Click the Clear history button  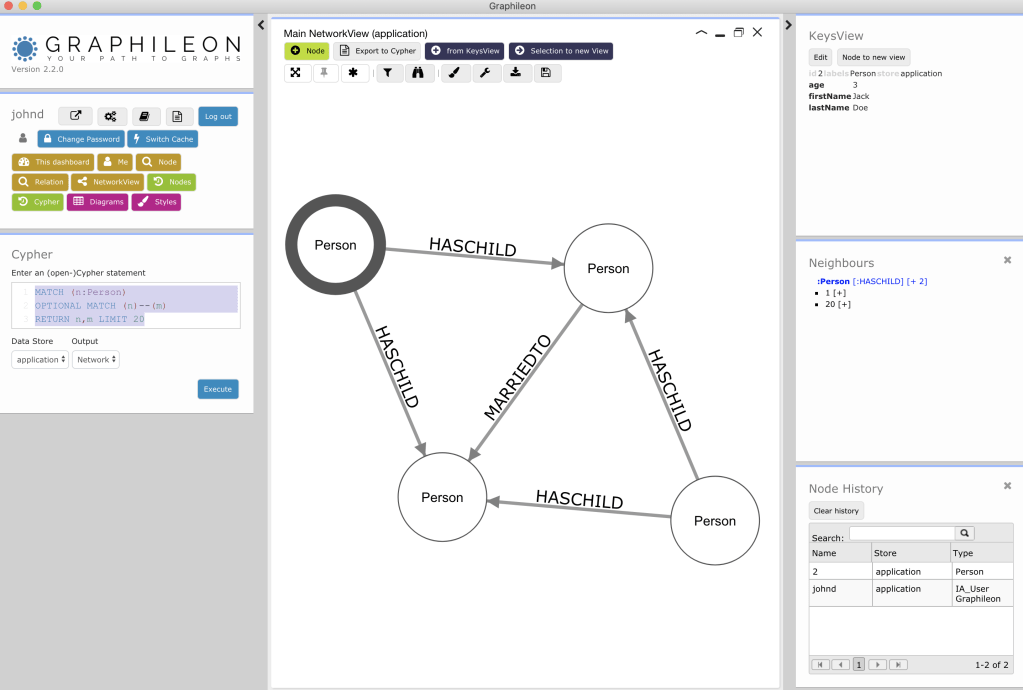[836, 511]
